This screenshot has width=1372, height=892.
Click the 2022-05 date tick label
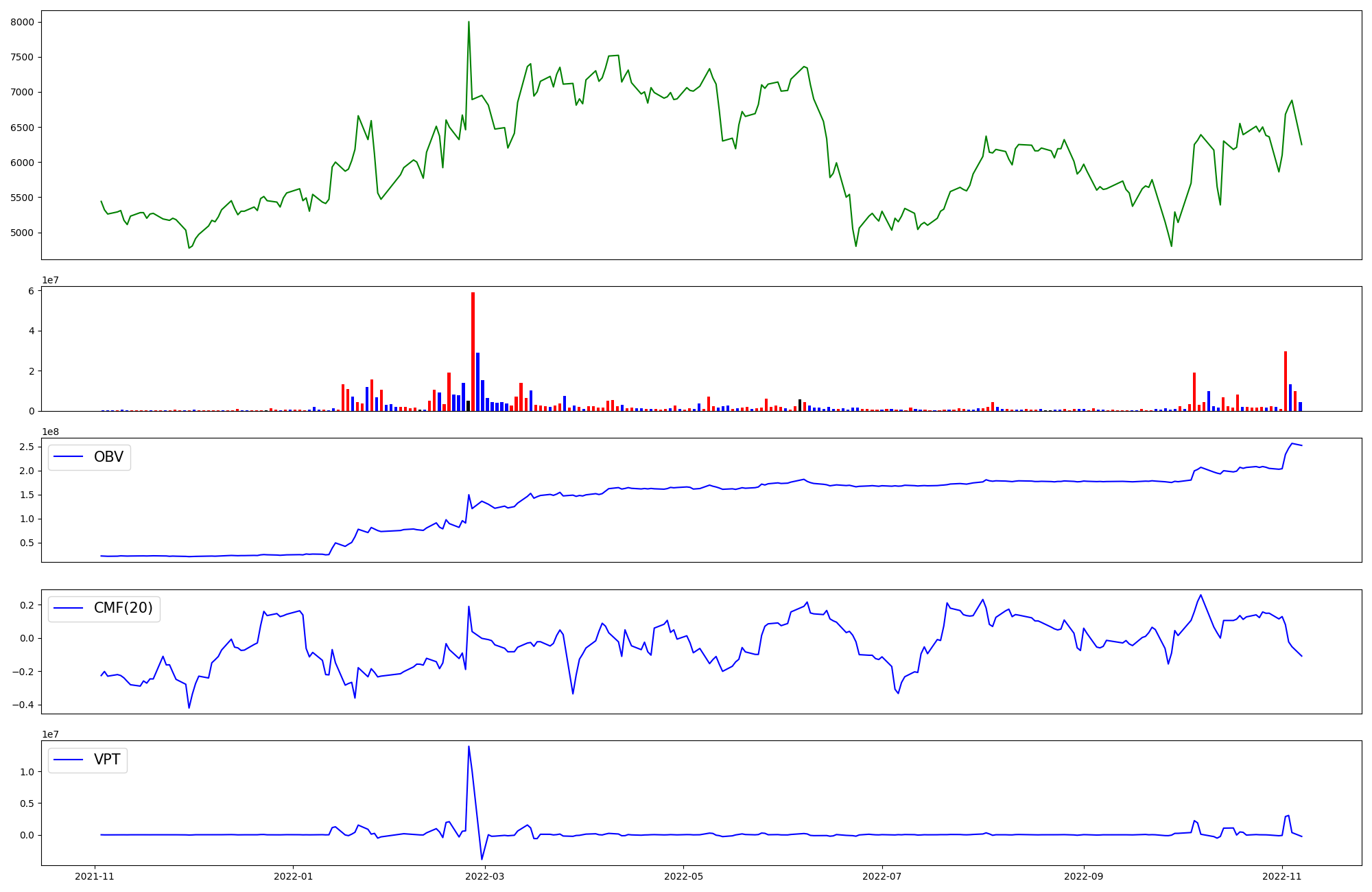point(684,876)
